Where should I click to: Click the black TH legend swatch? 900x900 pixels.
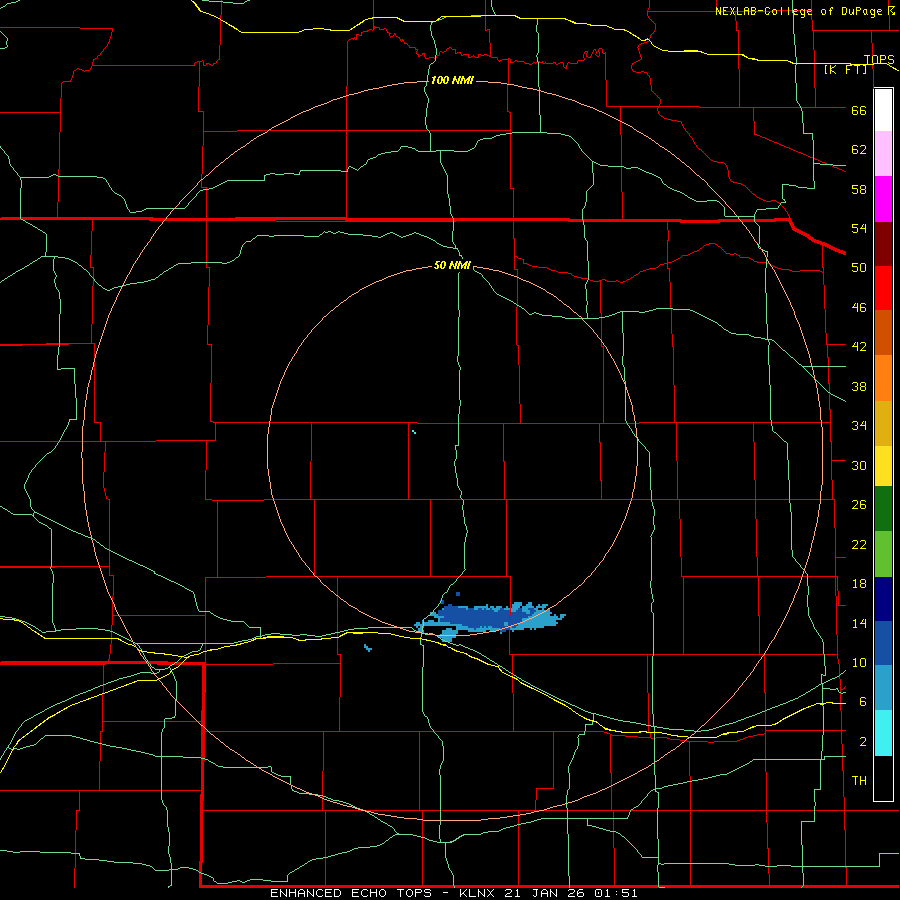pyautogui.click(x=883, y=778)
